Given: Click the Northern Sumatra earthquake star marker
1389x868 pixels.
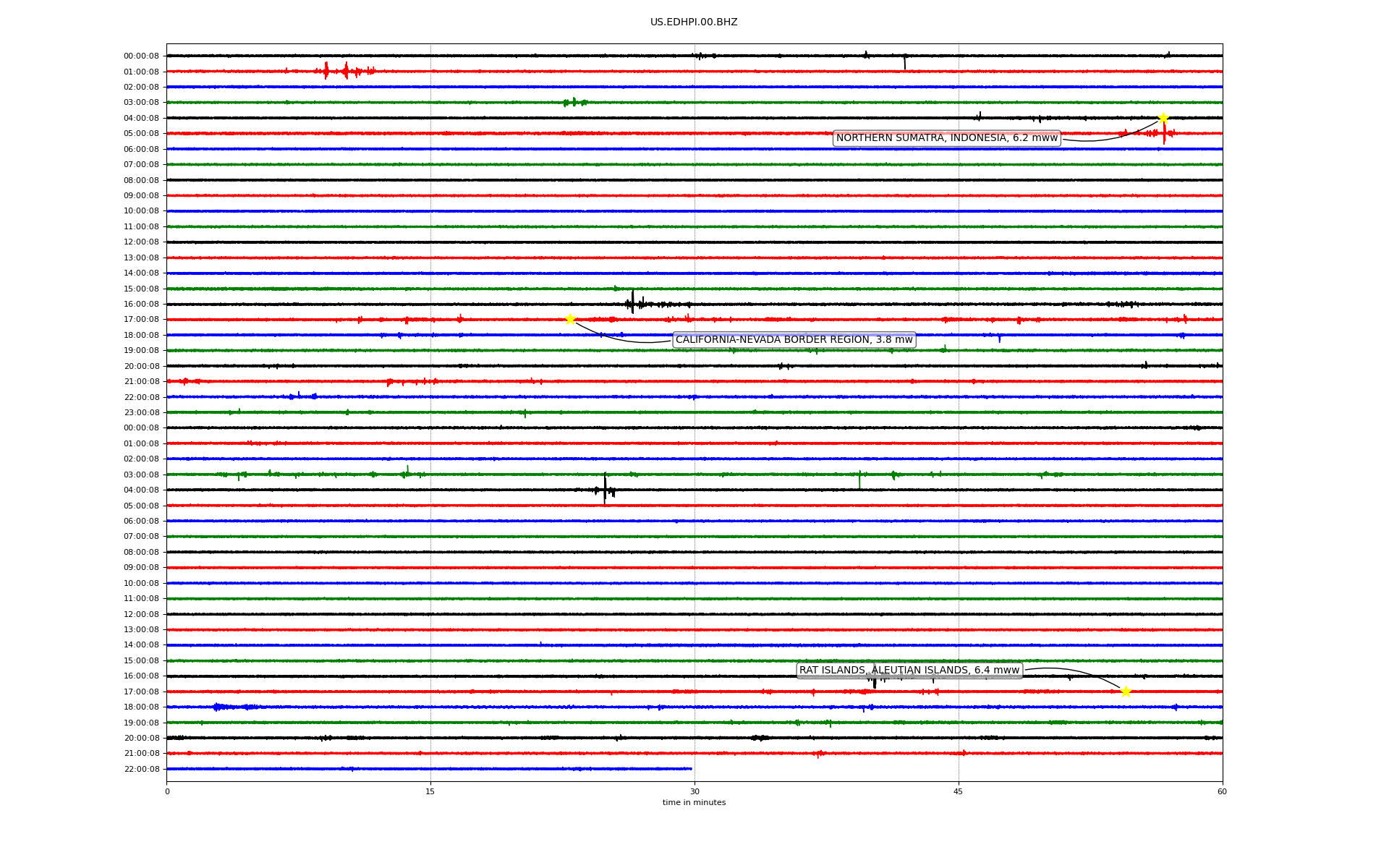Looking at the screenshot, I should point(1163,118).
